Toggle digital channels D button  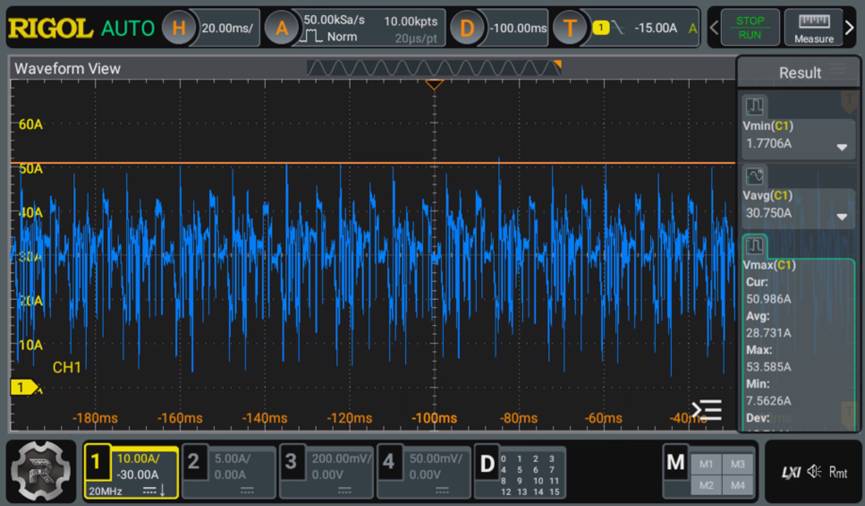click(x=487, y=464)
